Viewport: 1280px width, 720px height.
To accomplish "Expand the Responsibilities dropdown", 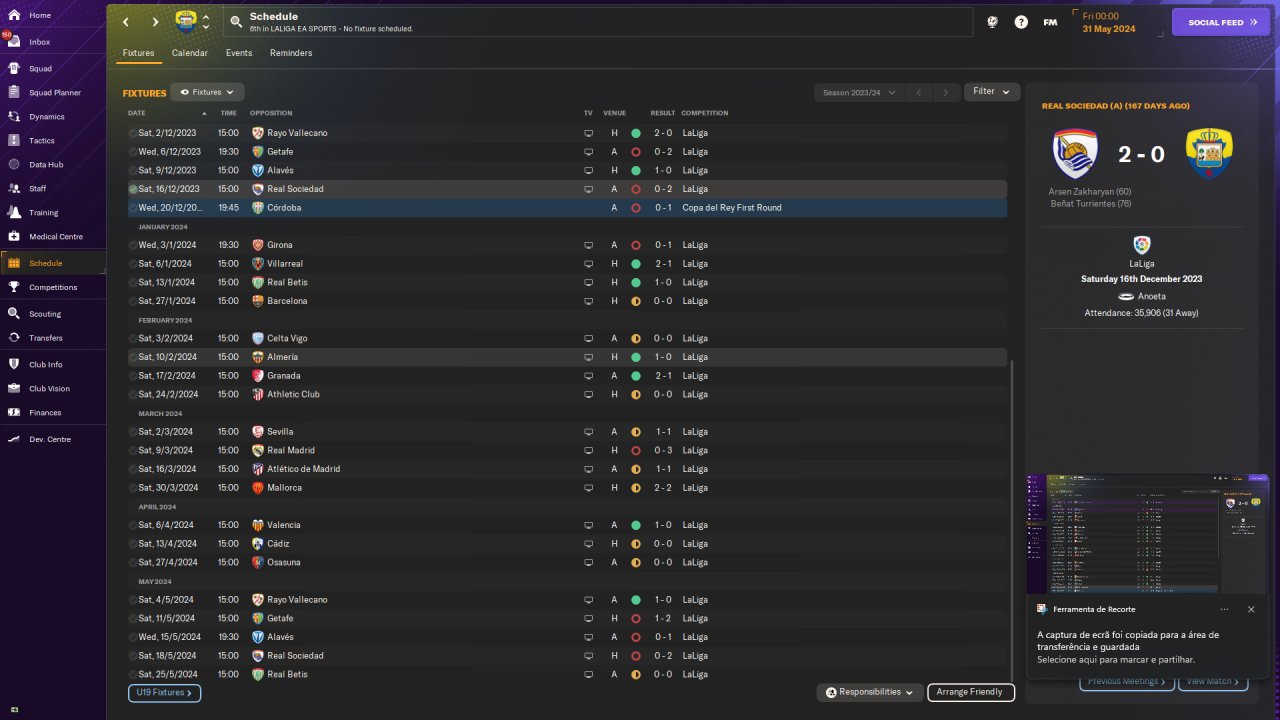I will (x=870, y=692).
